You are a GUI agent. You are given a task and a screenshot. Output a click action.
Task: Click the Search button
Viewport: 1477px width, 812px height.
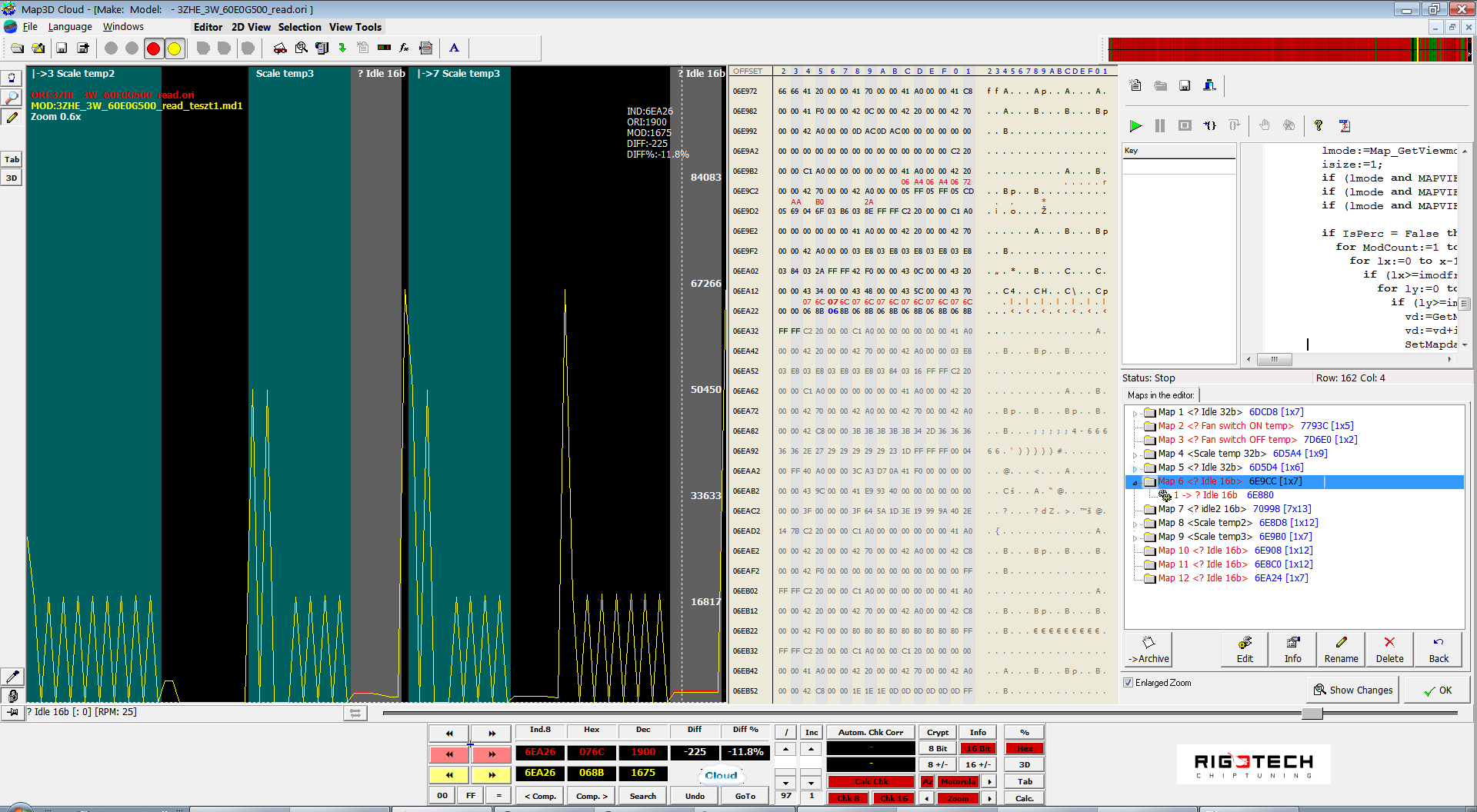(x=642, y=796)
